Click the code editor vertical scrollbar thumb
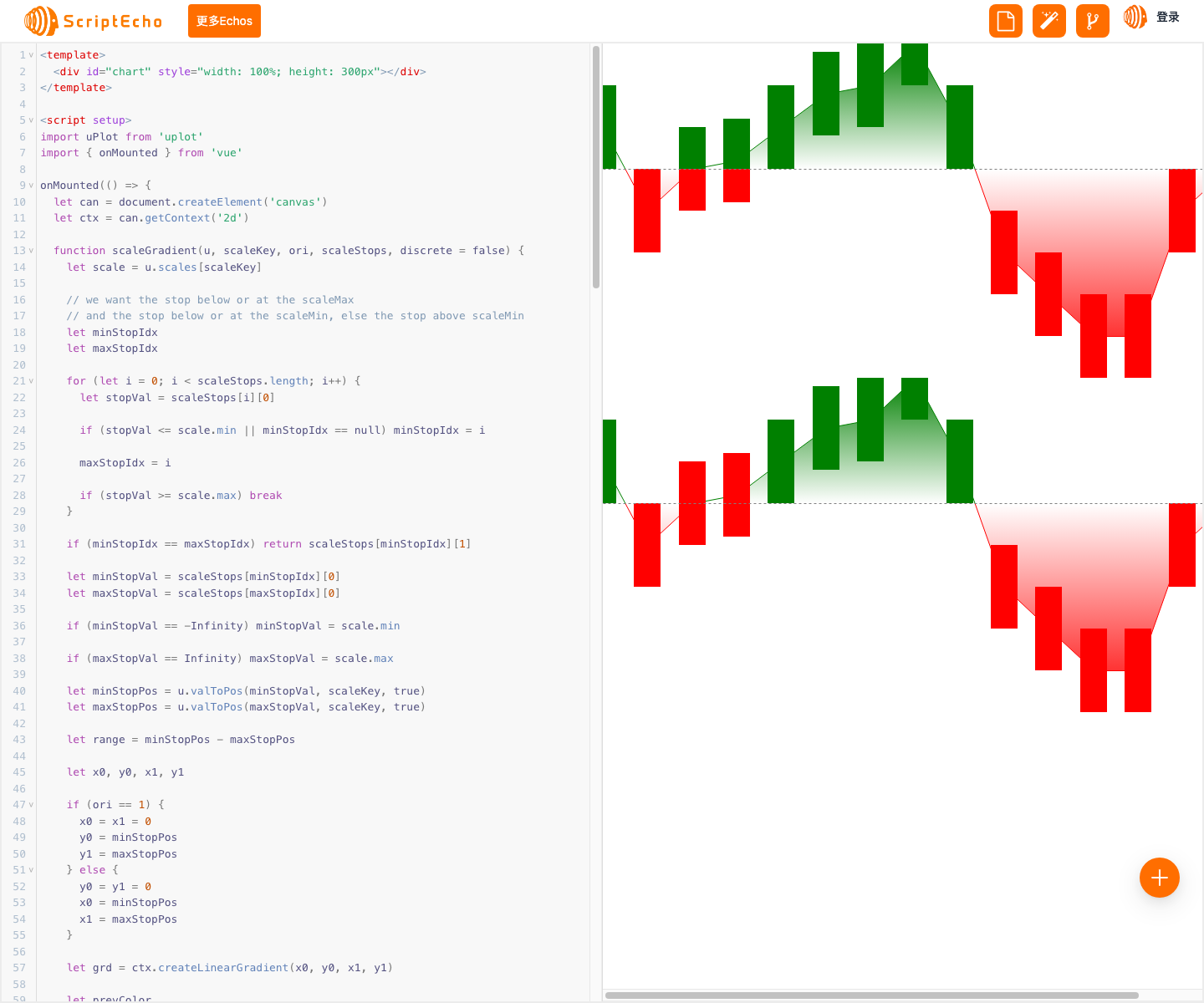Viewport: 1204px width, 1003px height. [596, 167]
